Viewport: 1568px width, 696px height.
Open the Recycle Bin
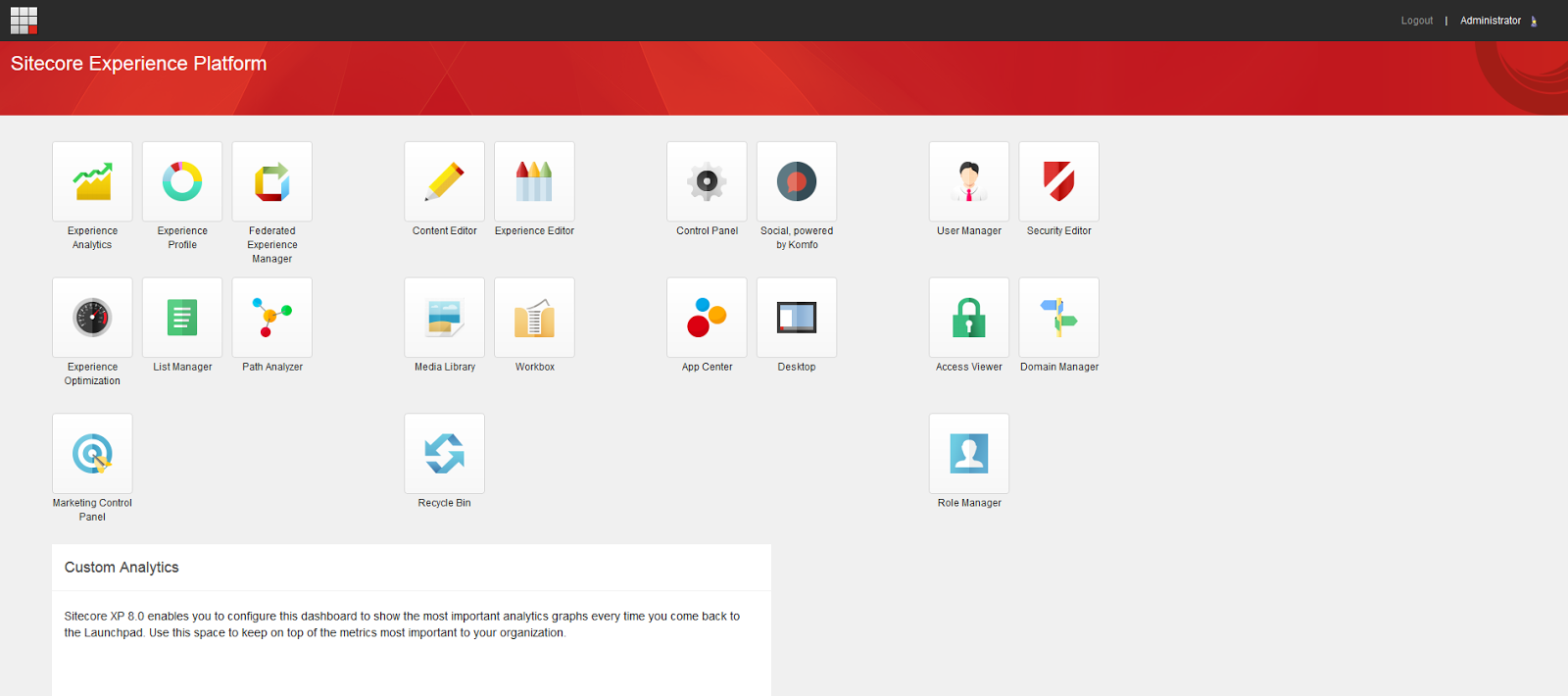[x=445, y=454]
